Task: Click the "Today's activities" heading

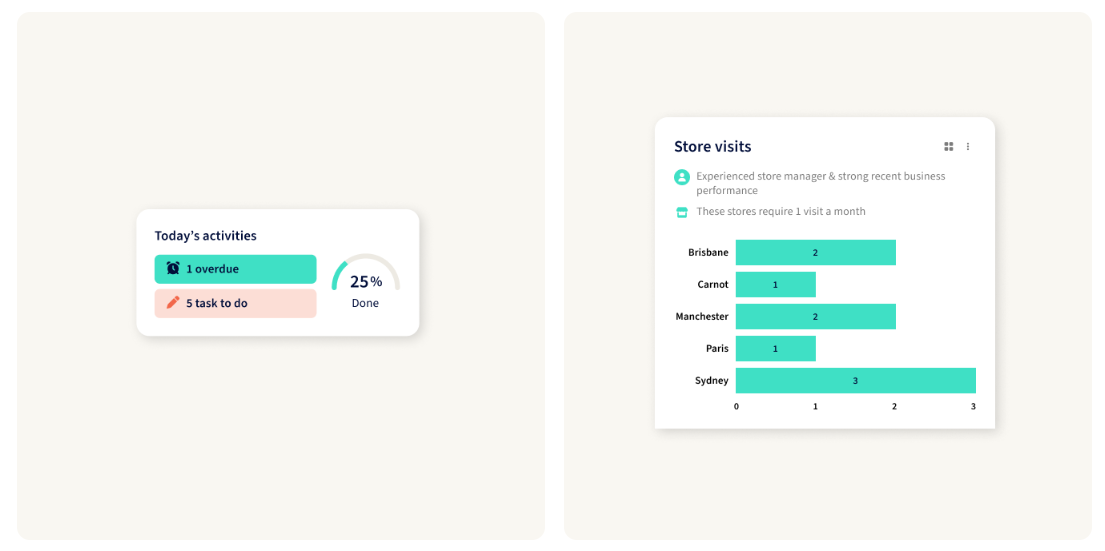Action: coord(205,236)
